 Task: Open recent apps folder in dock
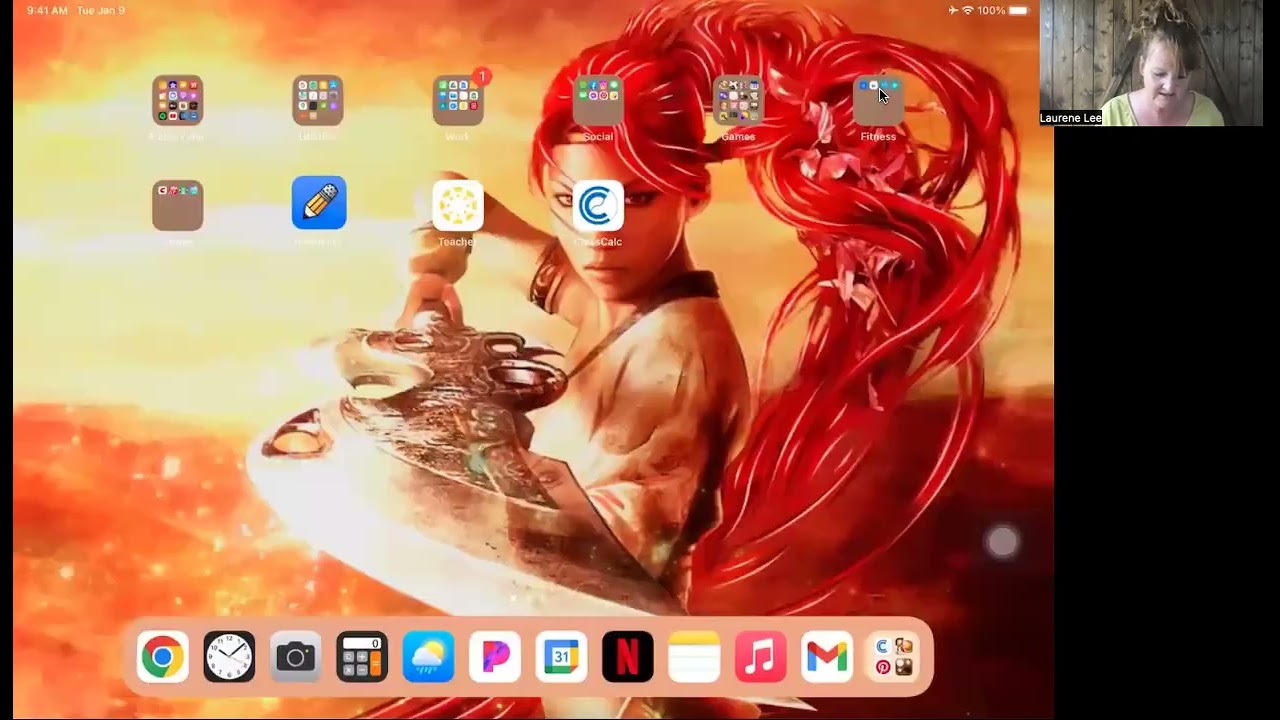coord(893,657)
